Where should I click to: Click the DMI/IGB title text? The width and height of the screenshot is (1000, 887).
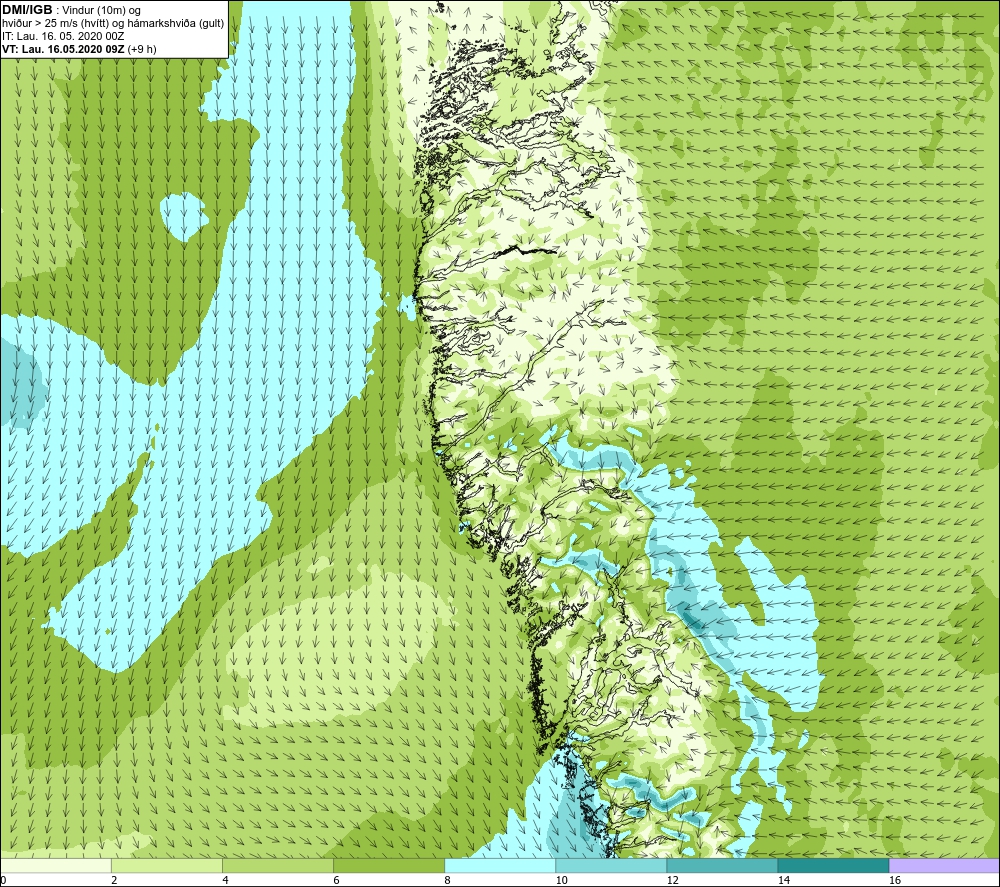27,10
